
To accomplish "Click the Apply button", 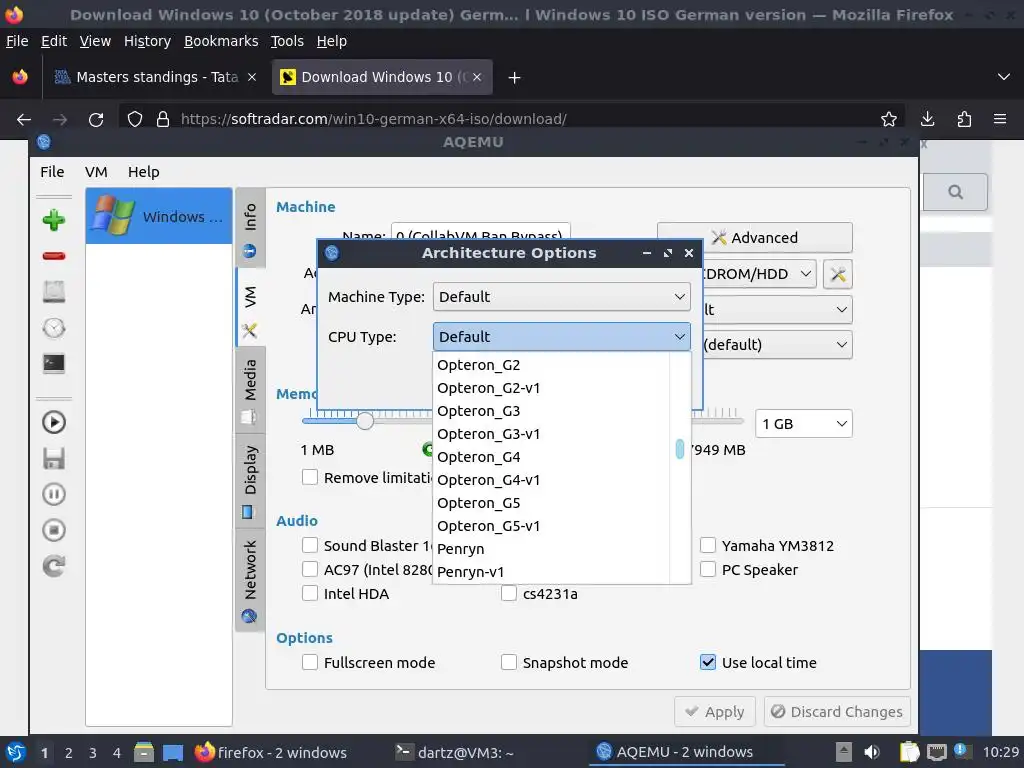I will 714,711.
